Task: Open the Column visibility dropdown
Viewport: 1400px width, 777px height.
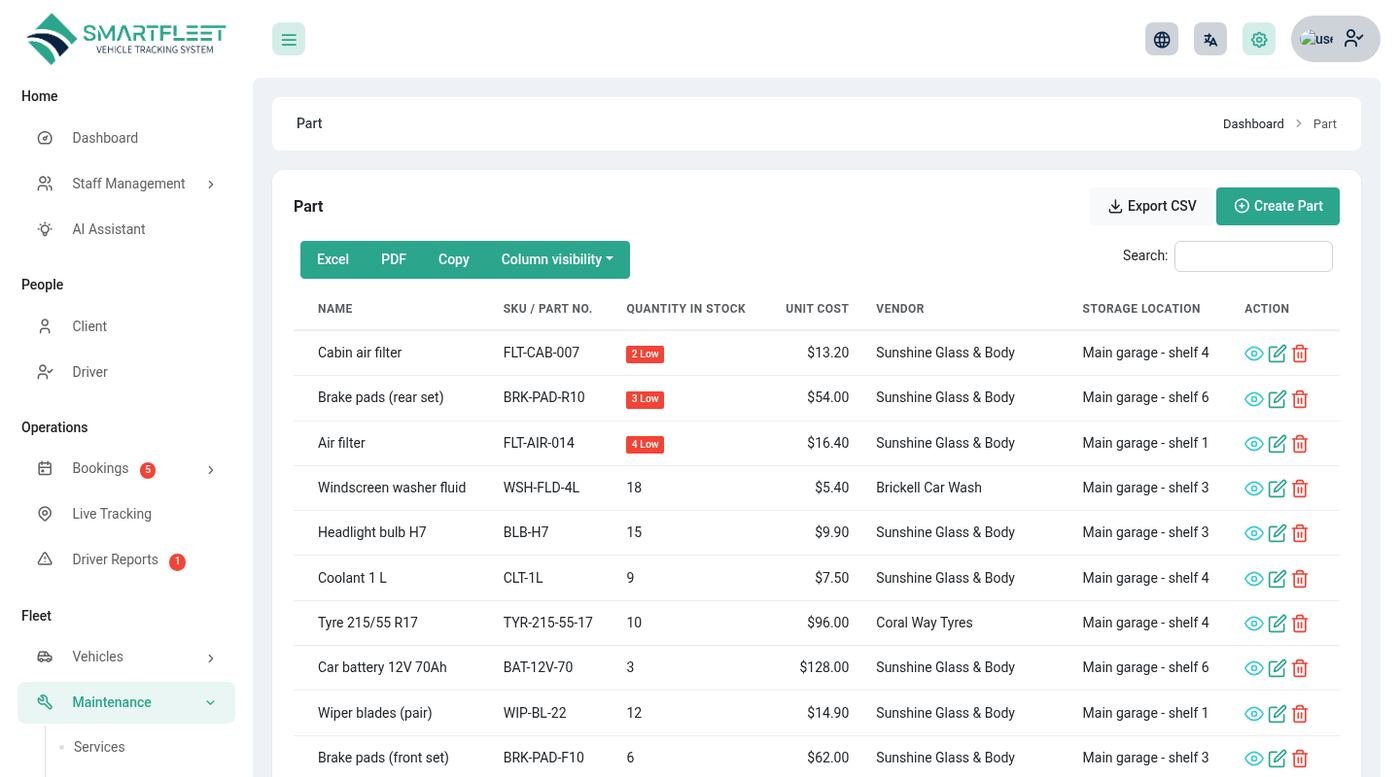Action: [557, 260]
